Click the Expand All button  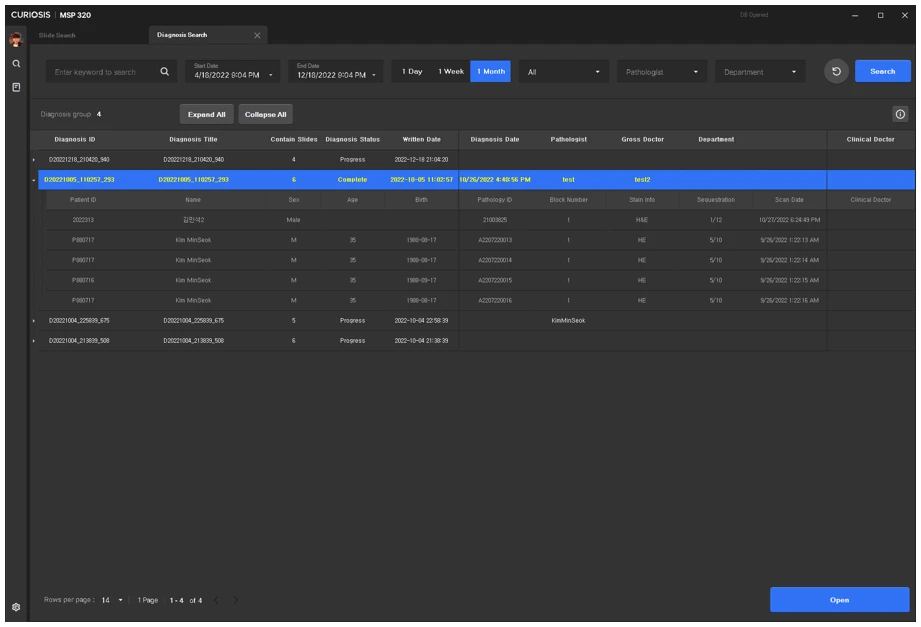tap(207, 115)
